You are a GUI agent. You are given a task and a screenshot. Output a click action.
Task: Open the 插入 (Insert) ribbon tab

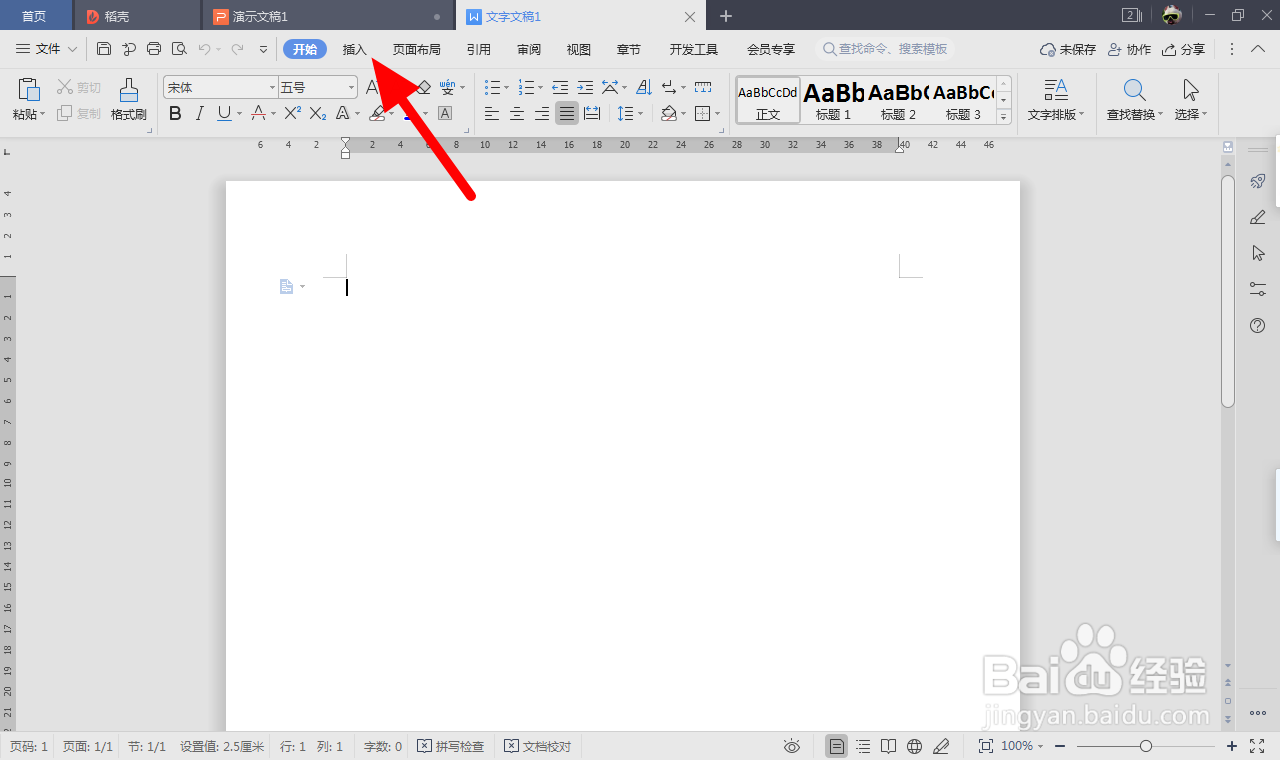tap(355, 49)
